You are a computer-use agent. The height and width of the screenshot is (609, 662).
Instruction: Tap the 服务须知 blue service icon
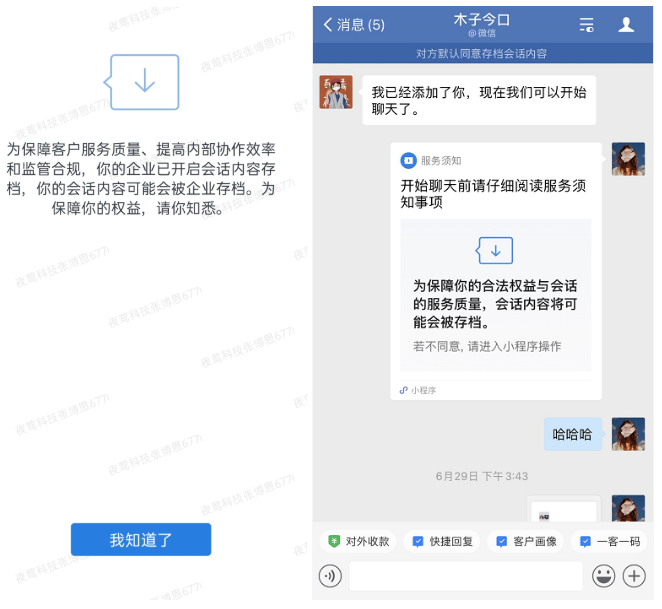(x=408, y=160)
